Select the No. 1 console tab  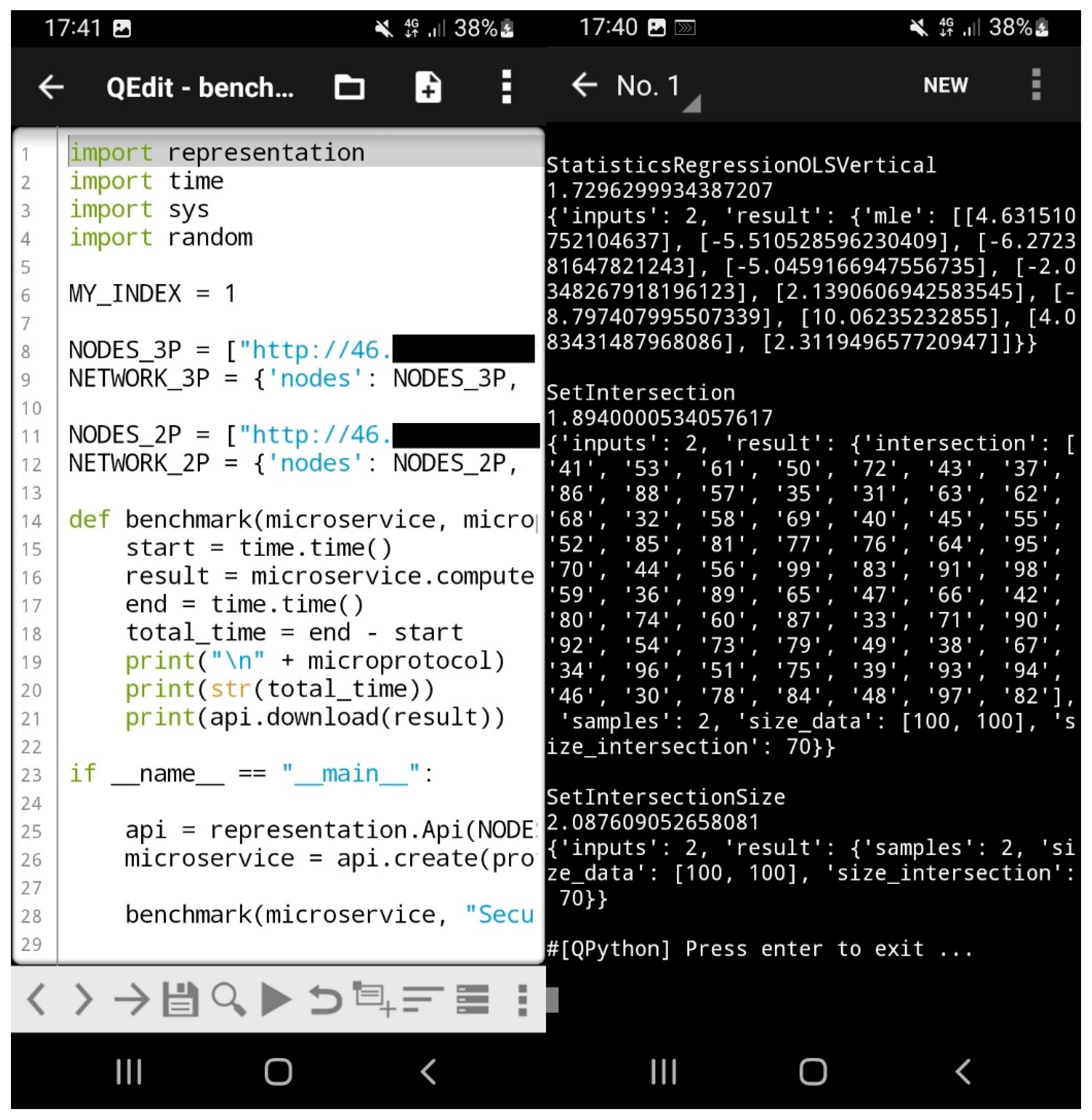[x=646, y=85]
